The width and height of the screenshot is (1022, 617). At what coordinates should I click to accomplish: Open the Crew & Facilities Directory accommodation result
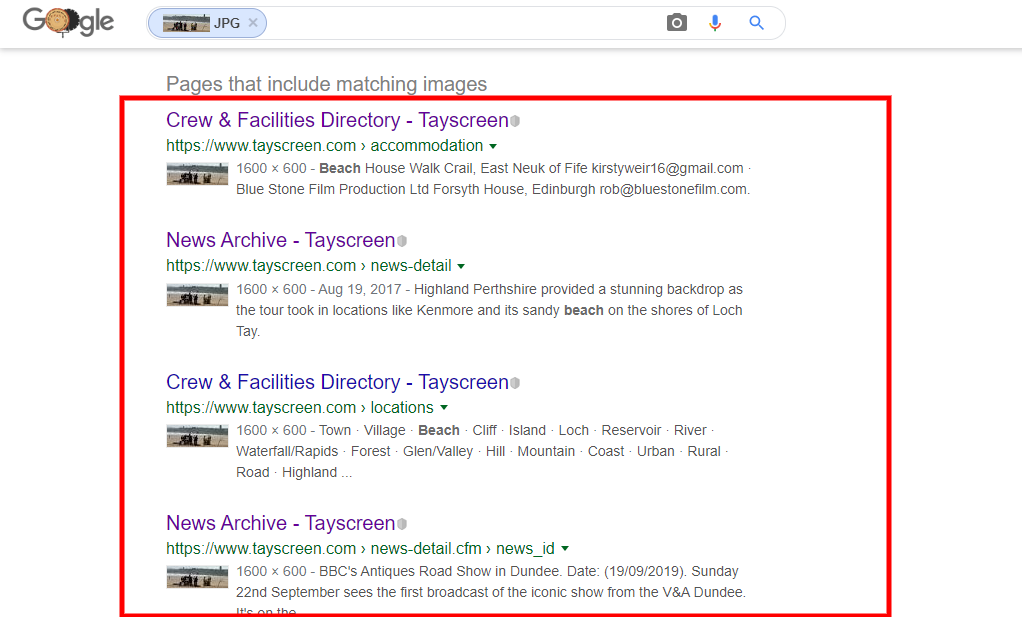[x=337, y=120]
